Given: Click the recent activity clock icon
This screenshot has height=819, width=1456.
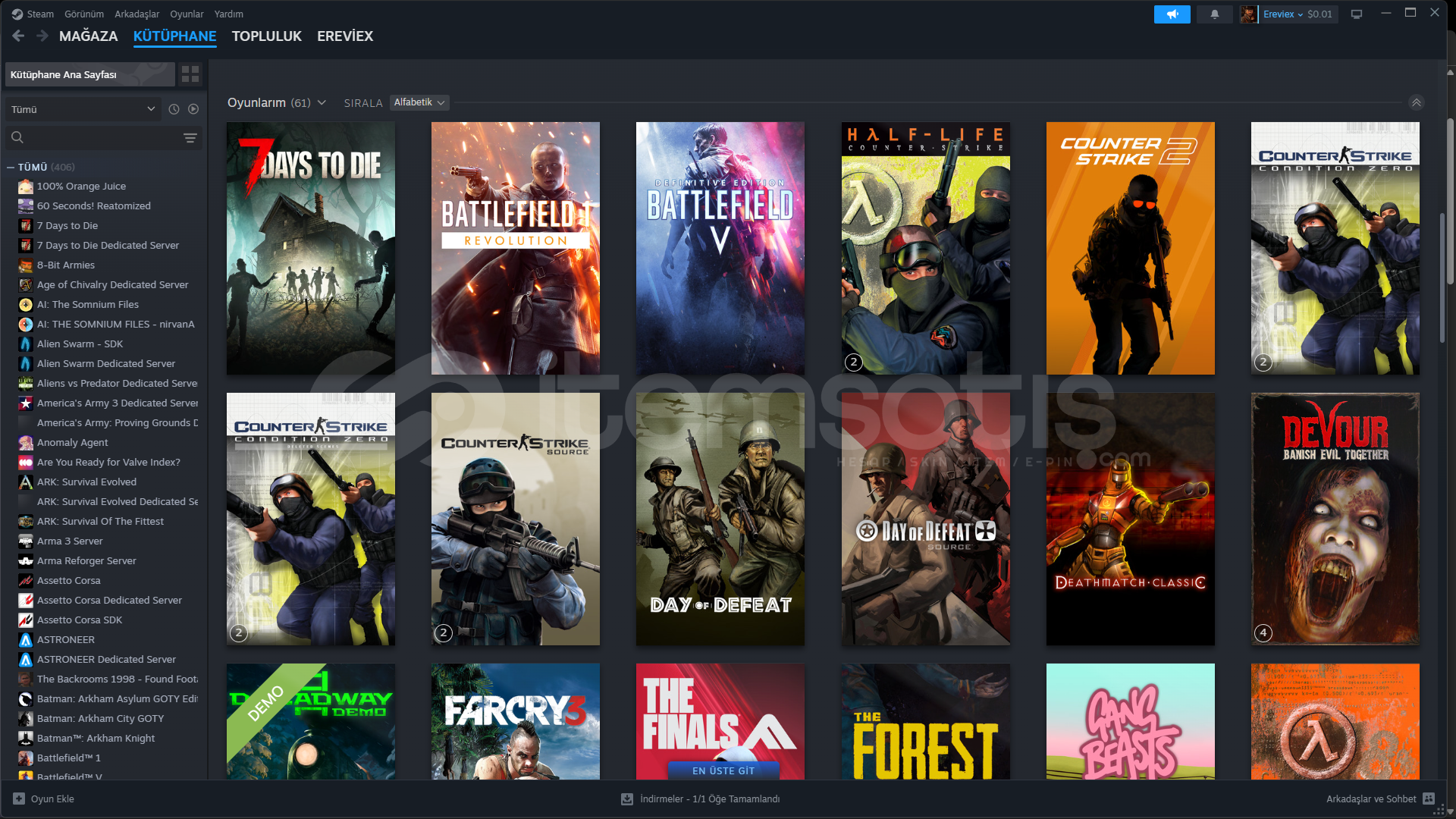Looking at the screenshot, I should [174, 109].
